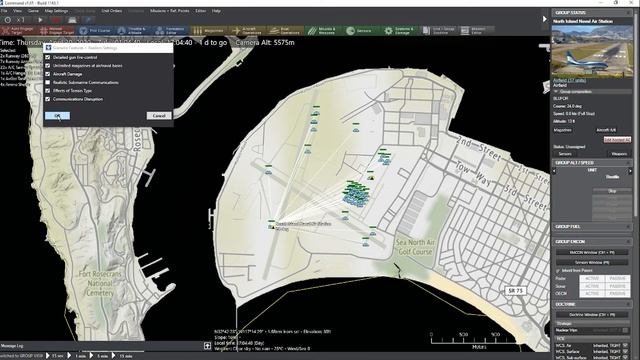Click the red record toolbar button
This screenshot has width=640, height=360.
point(56,20)
